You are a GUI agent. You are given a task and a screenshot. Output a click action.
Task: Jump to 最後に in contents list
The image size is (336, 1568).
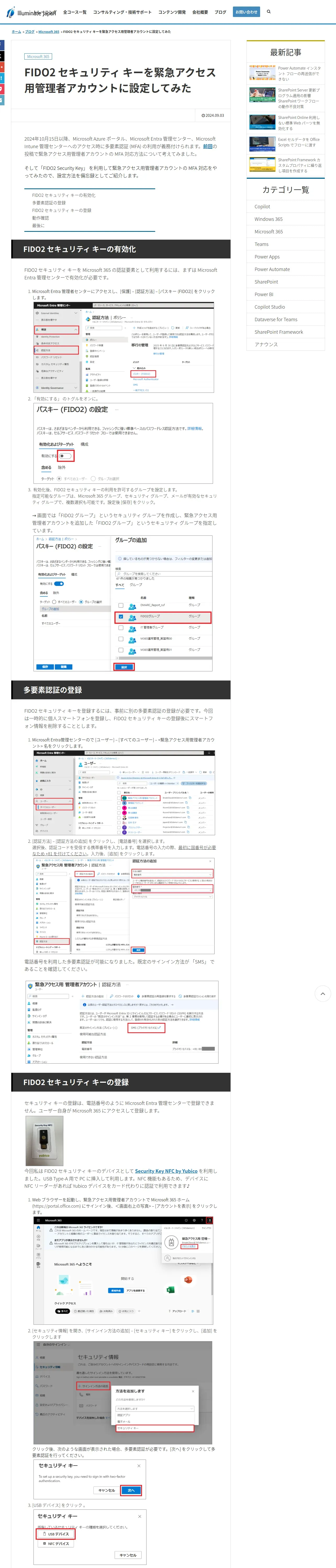[38, 225]
